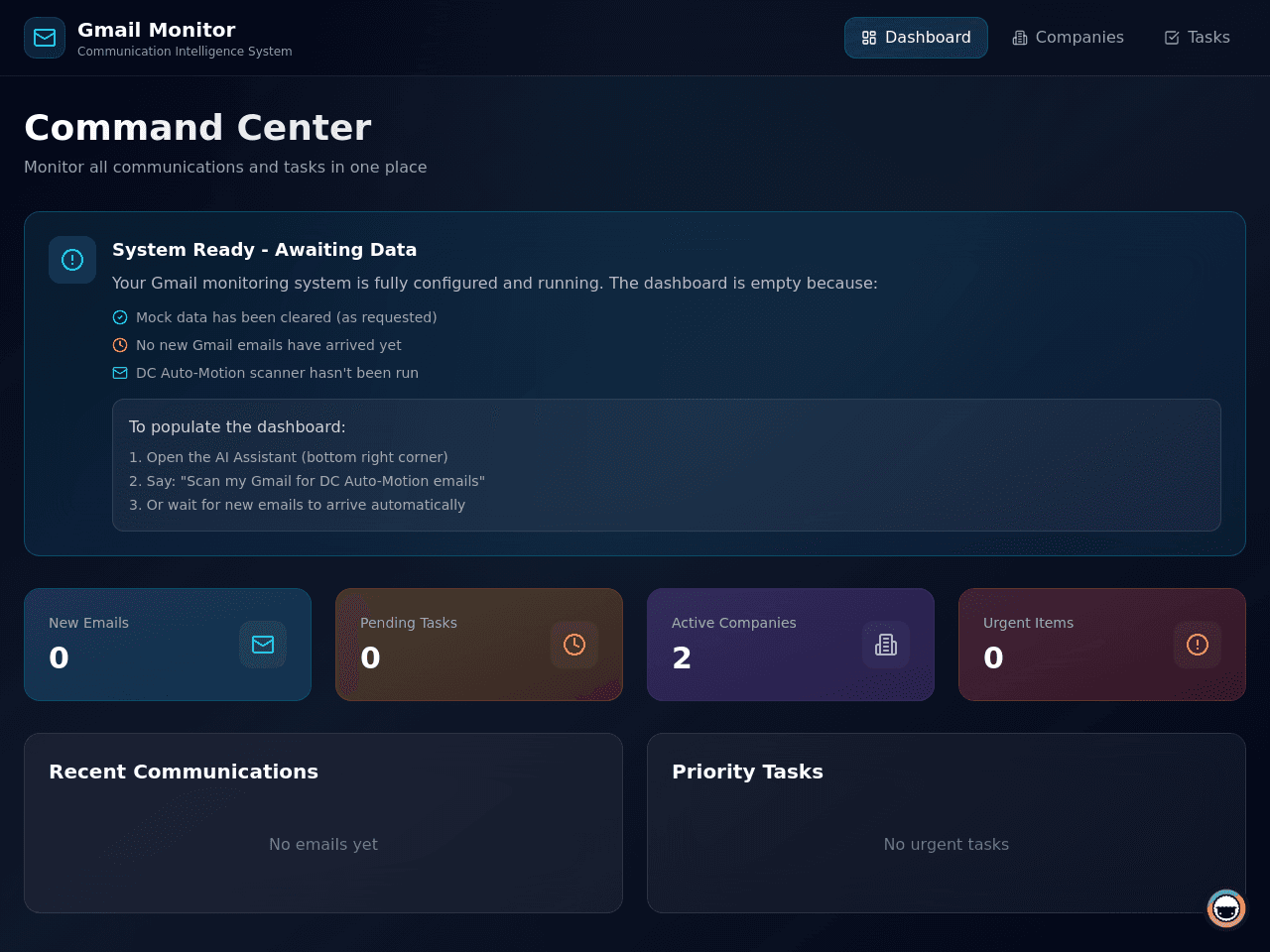The width and height of the screenshot is (1270, 952).
Task: Click the New Emails envelope icon
Action: [263, 645]
